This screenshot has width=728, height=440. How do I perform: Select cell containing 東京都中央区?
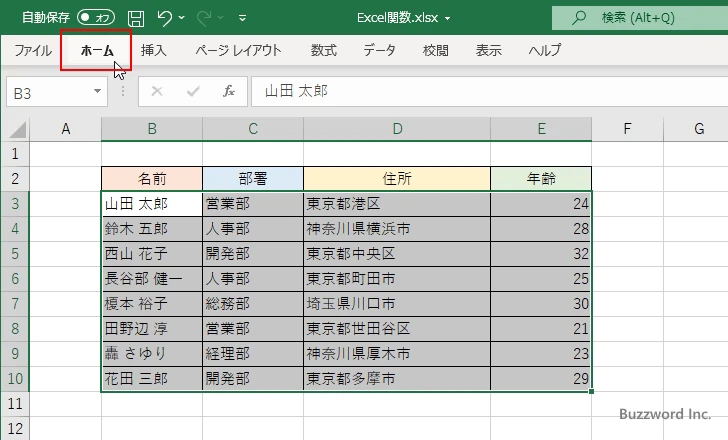pyautogui.click(x=397, y=254)
